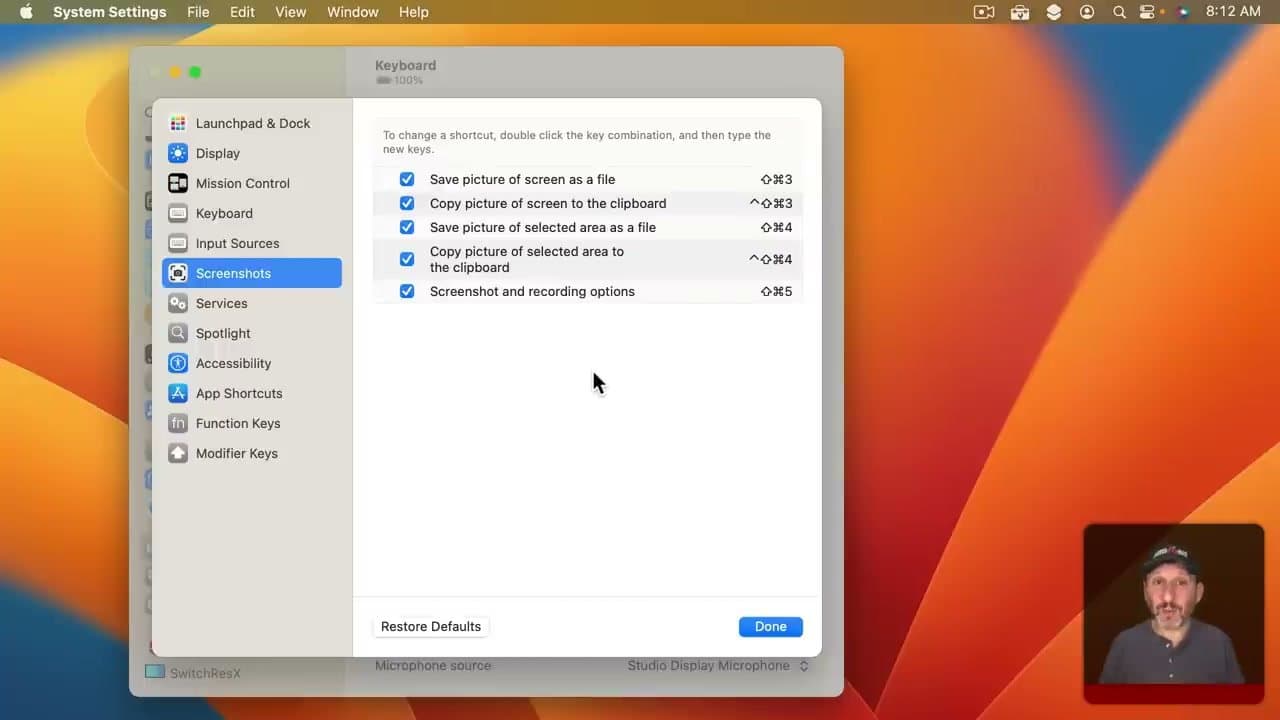Click the App Shortcuts icon
Image resolution: width=1280 pixels, height=720 pixels.
point(178,393)
